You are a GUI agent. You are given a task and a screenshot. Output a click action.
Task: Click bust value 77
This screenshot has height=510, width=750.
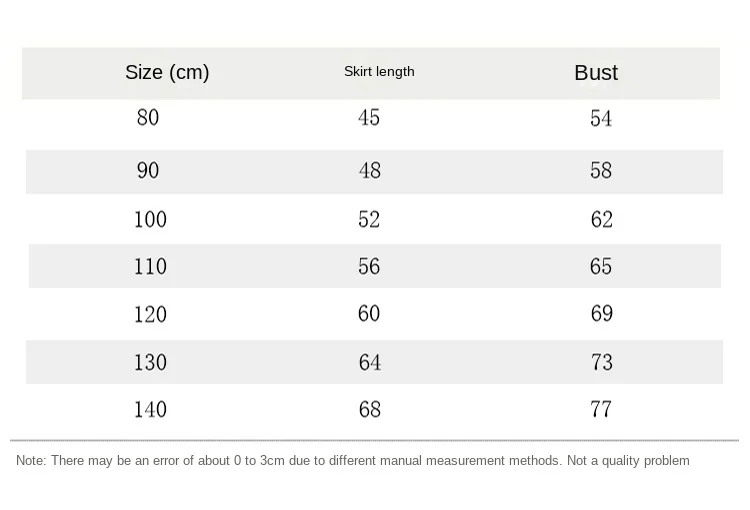click(601, 410)
